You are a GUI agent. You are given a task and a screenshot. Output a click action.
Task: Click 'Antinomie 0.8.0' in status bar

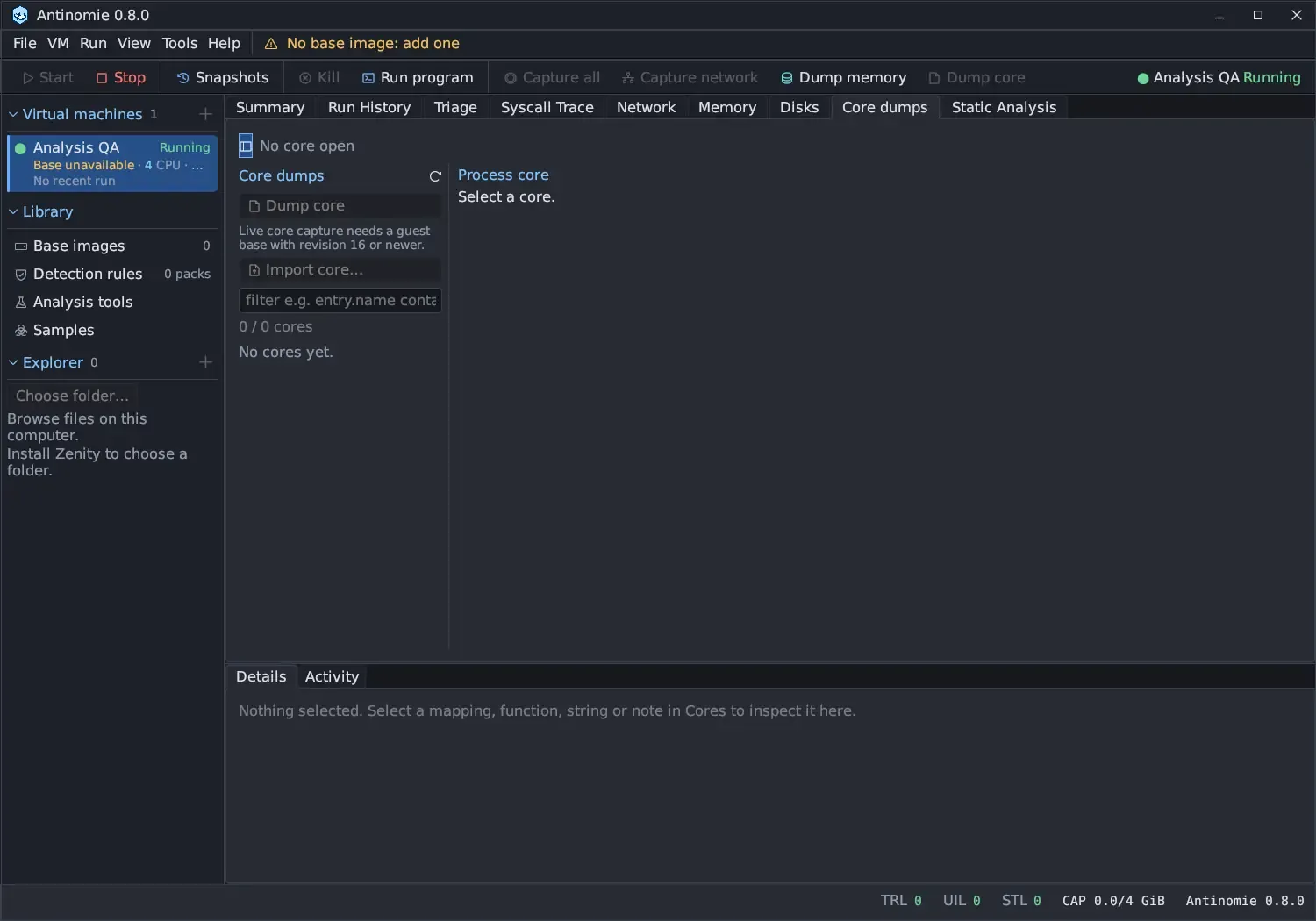pyautogui.click(x=1245, y=901)
